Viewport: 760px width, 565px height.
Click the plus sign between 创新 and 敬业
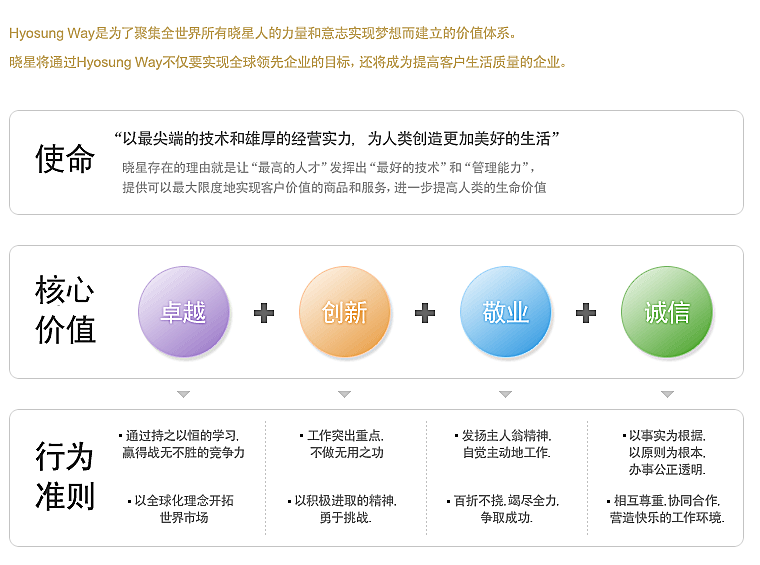[425, 313]
